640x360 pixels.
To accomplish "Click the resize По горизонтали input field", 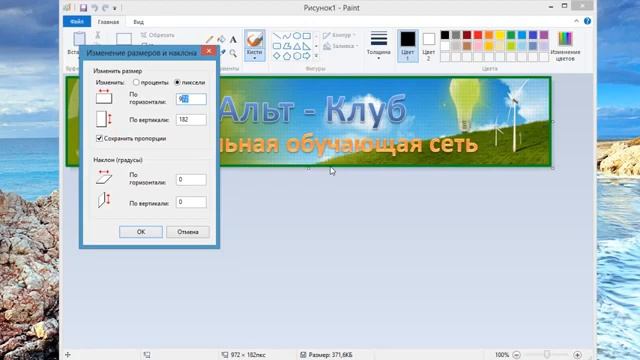I will 191,99.
